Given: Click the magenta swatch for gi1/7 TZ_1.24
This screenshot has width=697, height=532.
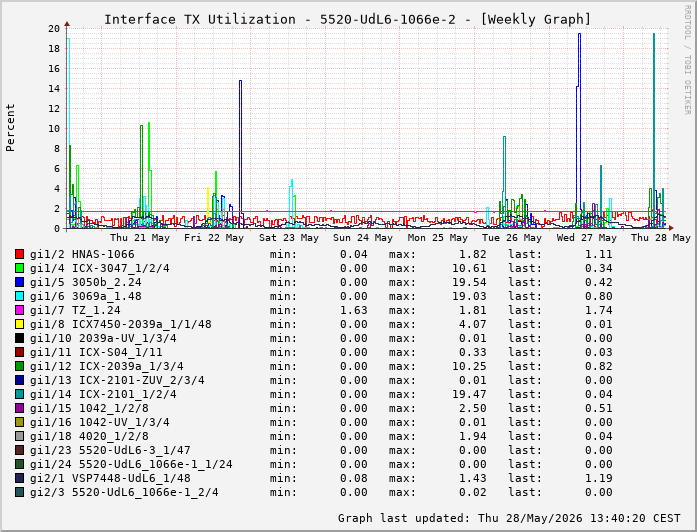Looking at the screenshot, I should click(19, 310).
